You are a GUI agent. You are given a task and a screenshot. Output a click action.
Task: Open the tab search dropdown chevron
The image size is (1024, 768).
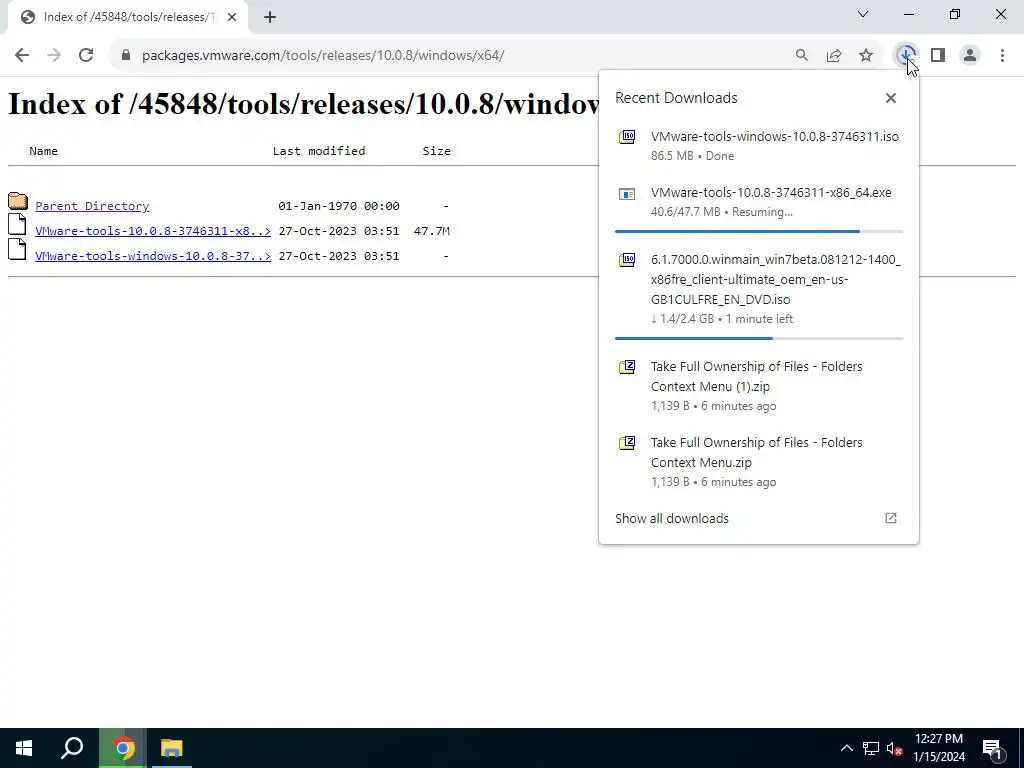pos(863,14)
